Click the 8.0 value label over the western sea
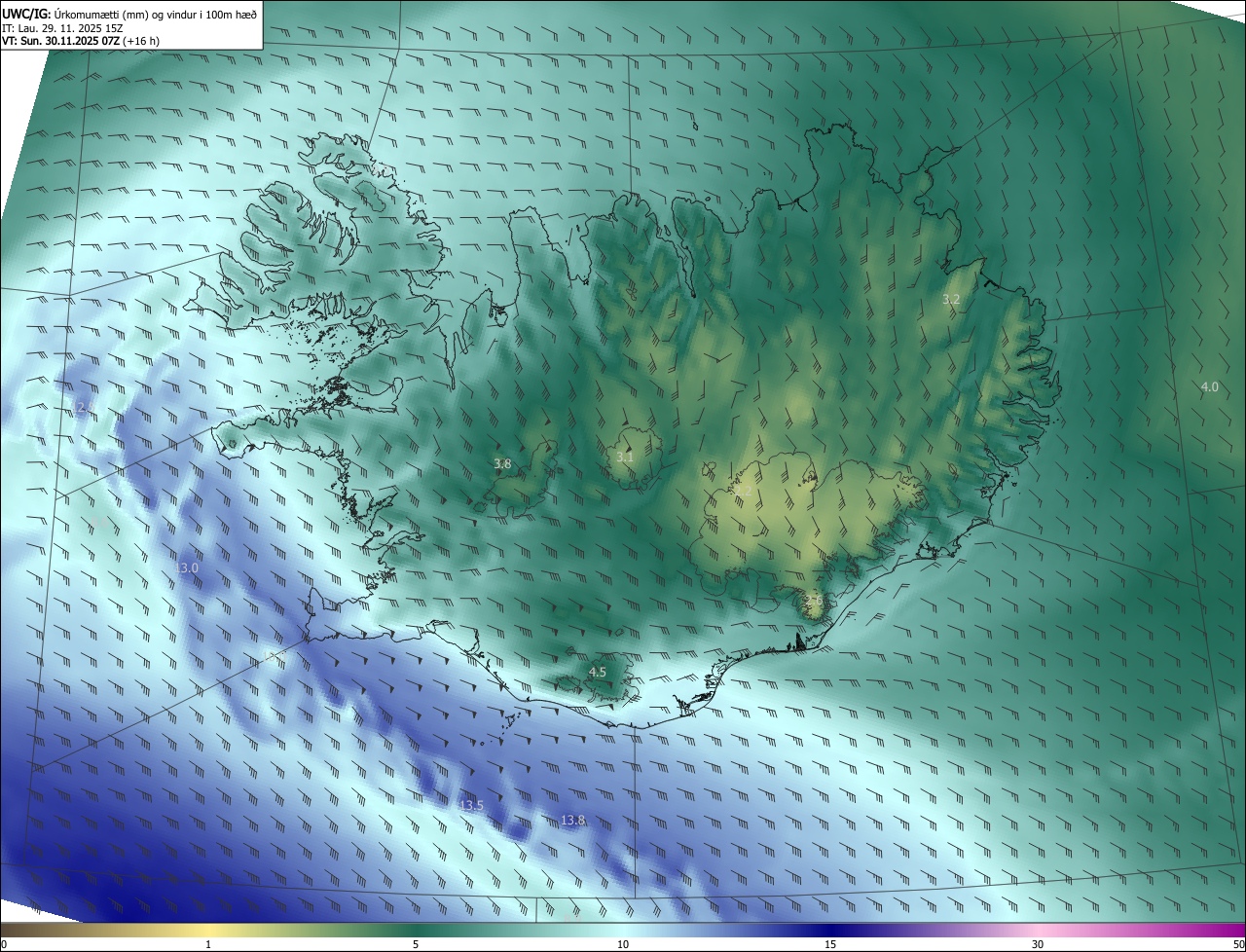 click(101, 523)
